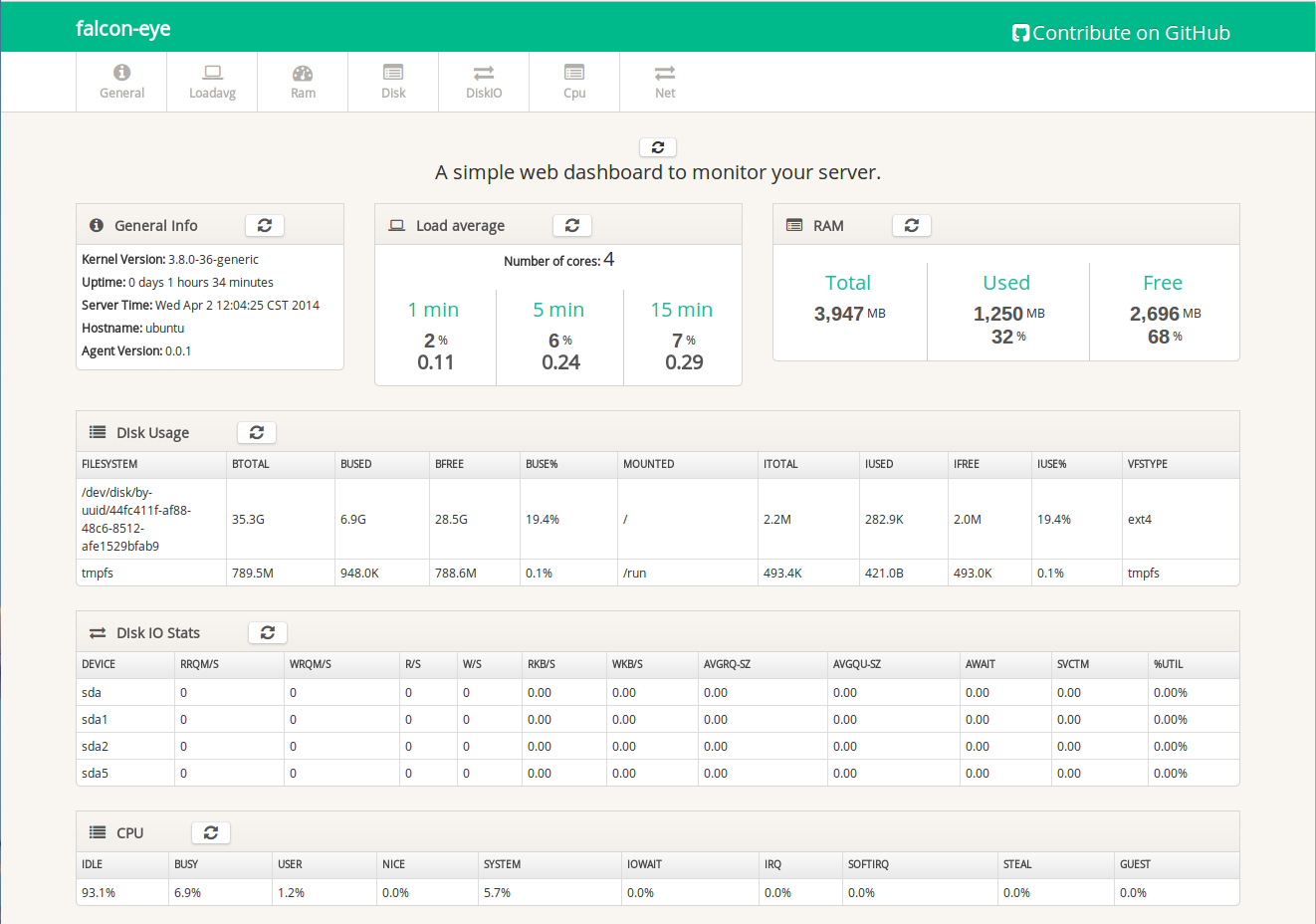
Task: Open the Disk nav tab
Action: (x=393, y=82)
